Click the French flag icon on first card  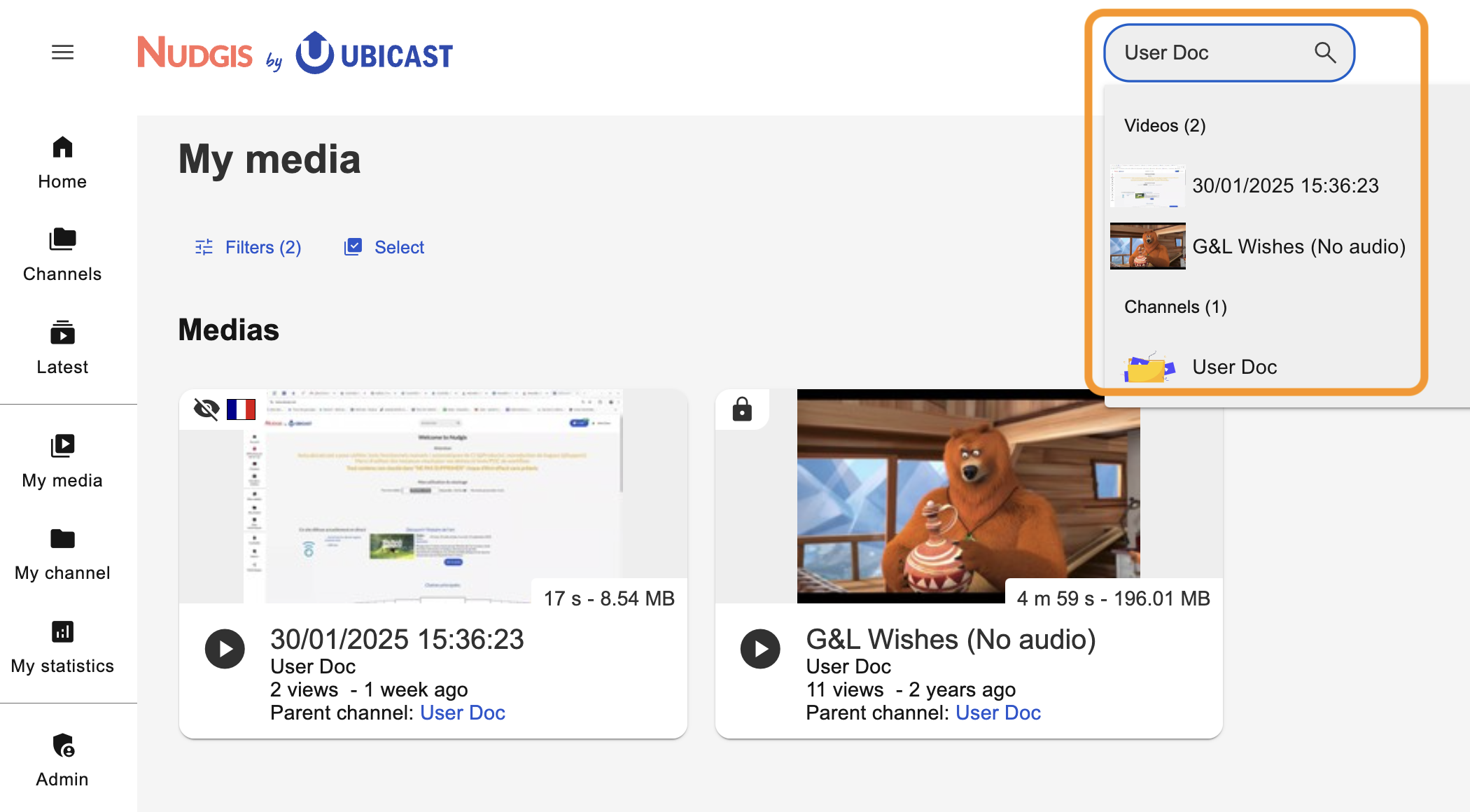coord(241,409)
